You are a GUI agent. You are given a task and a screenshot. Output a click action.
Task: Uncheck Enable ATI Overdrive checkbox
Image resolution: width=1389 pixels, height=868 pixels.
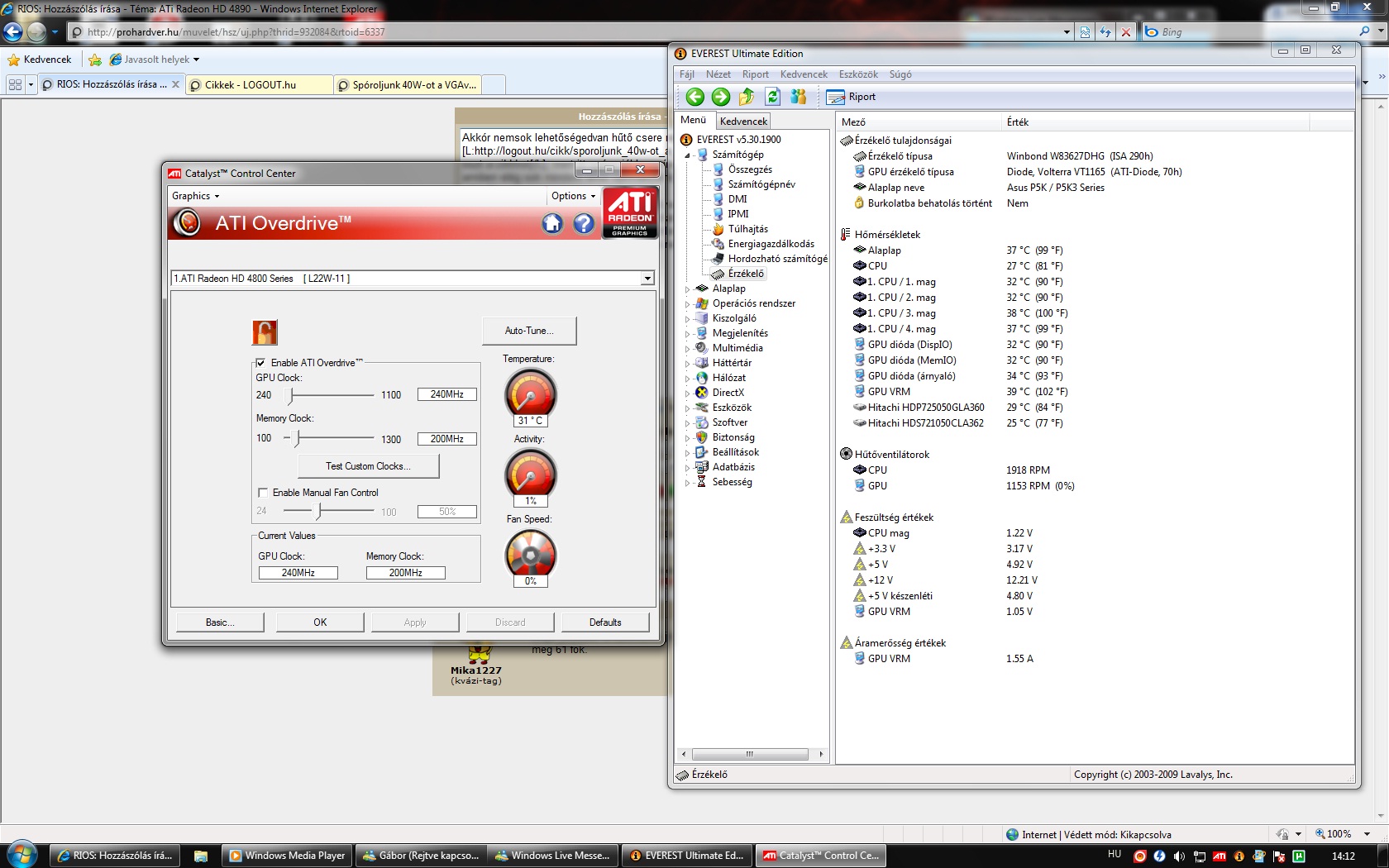pyautogui.click(x=260, y=363)
